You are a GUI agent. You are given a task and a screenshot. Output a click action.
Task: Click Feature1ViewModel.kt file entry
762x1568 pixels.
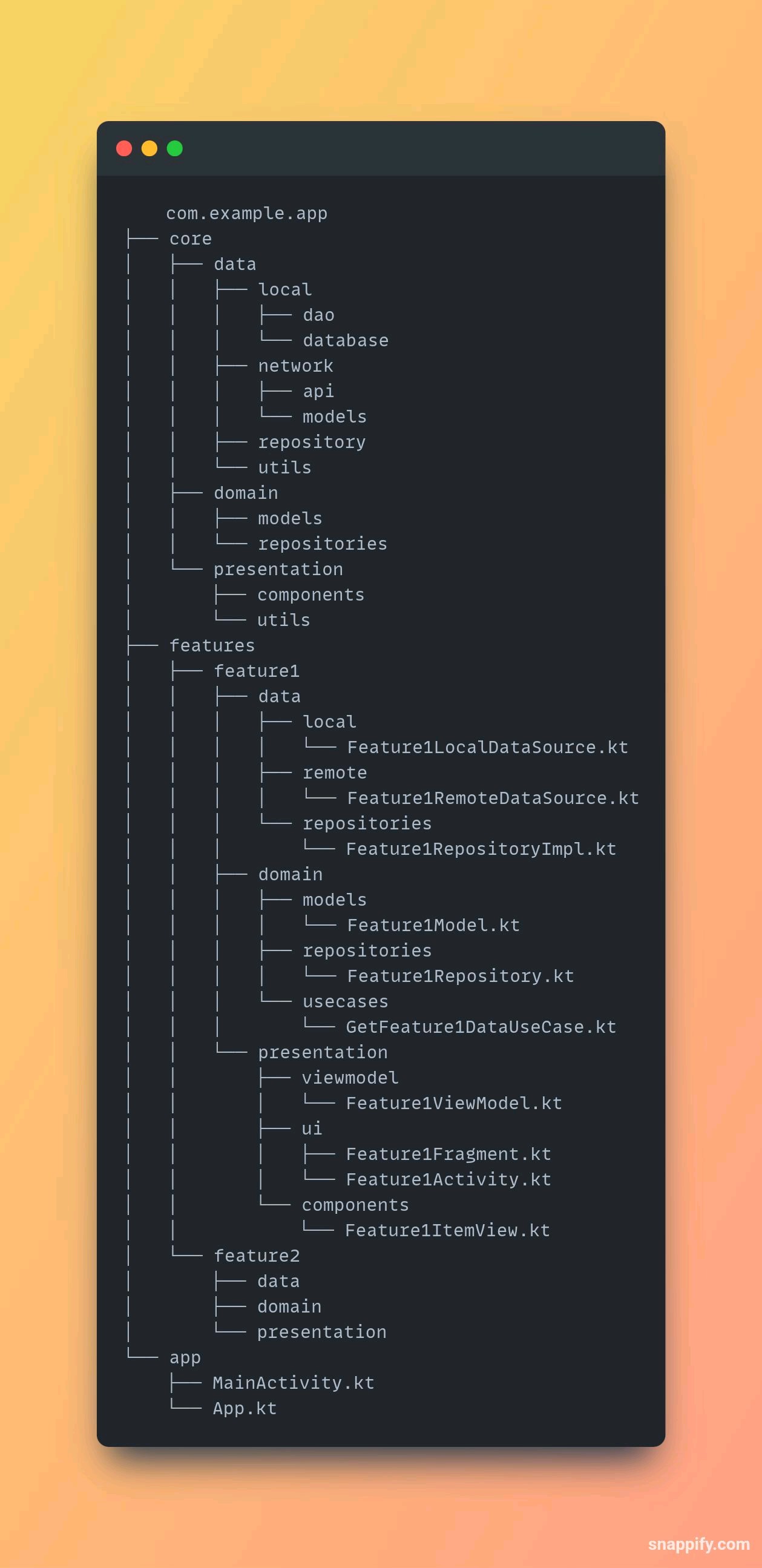coord(454,1103)
